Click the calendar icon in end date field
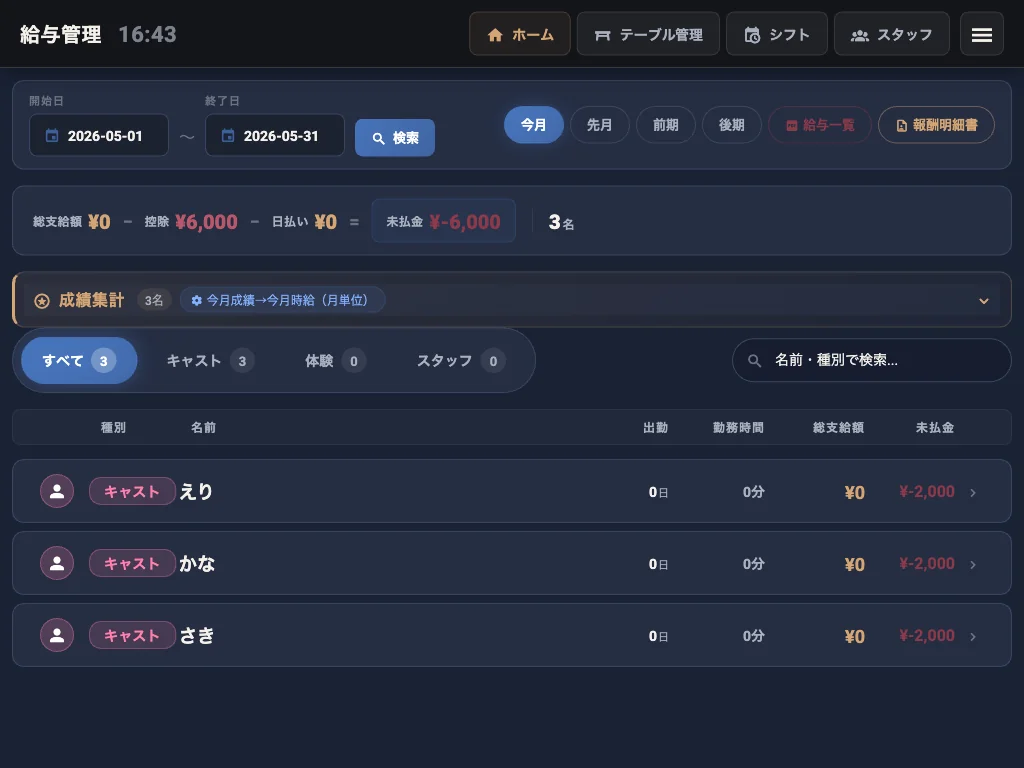Image resolution: width=1024 pixels, height=768 pixels. coord(228,136)
